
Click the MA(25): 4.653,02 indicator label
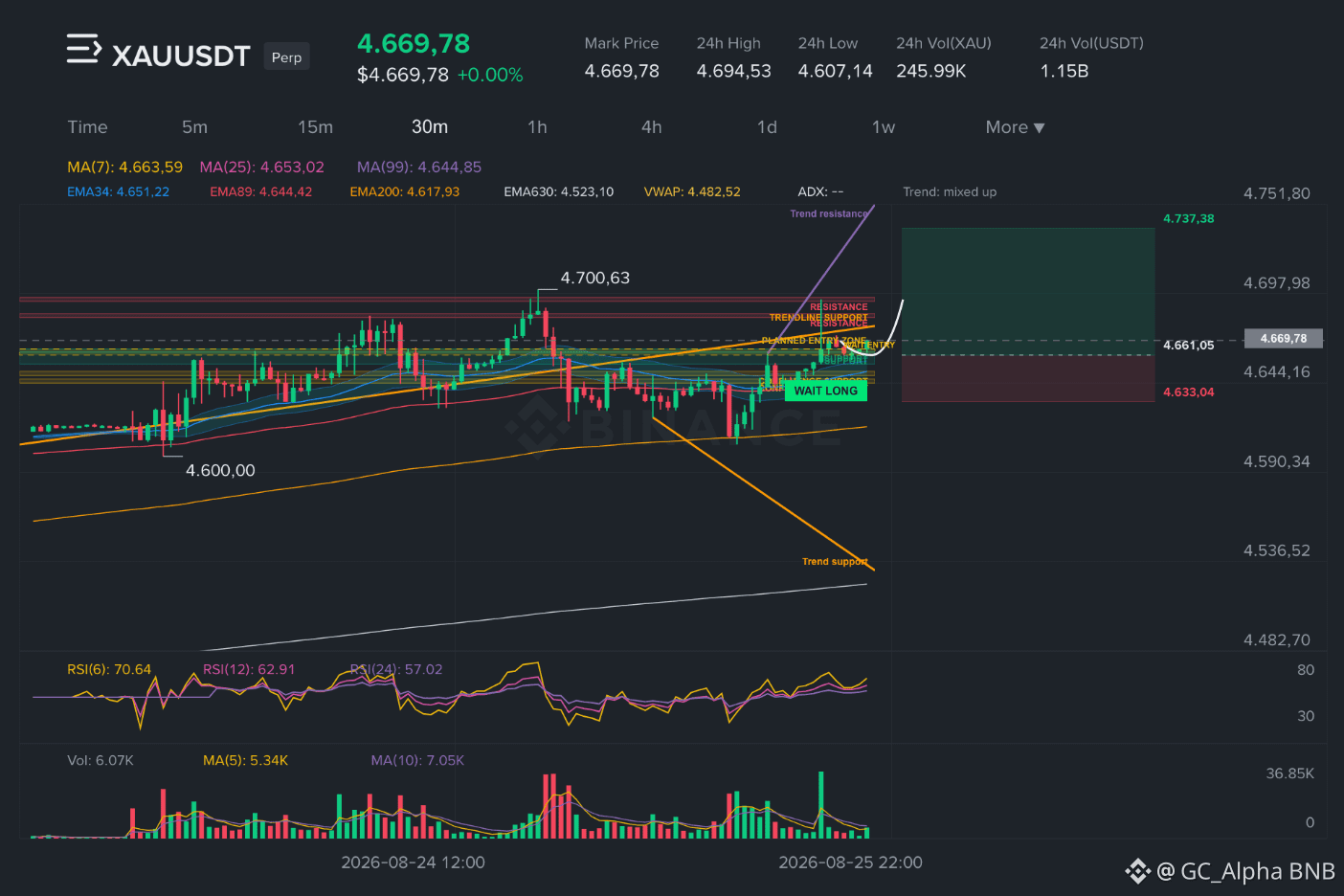click(261, 168)
